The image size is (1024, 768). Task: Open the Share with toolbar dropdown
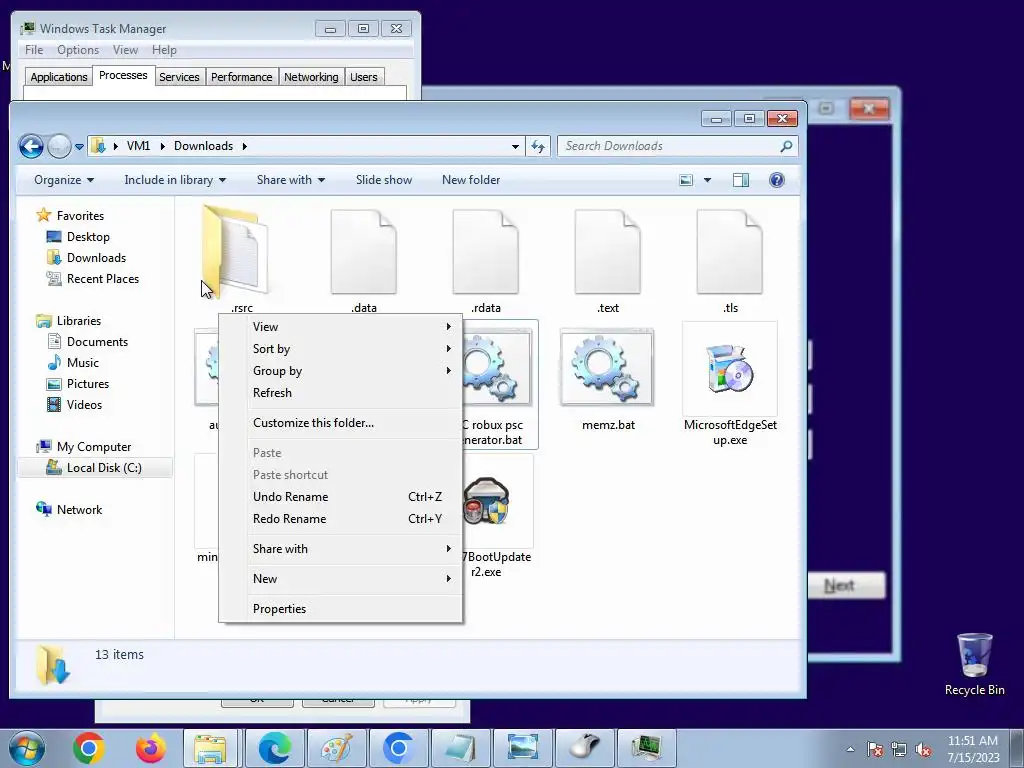pos(291,180)
